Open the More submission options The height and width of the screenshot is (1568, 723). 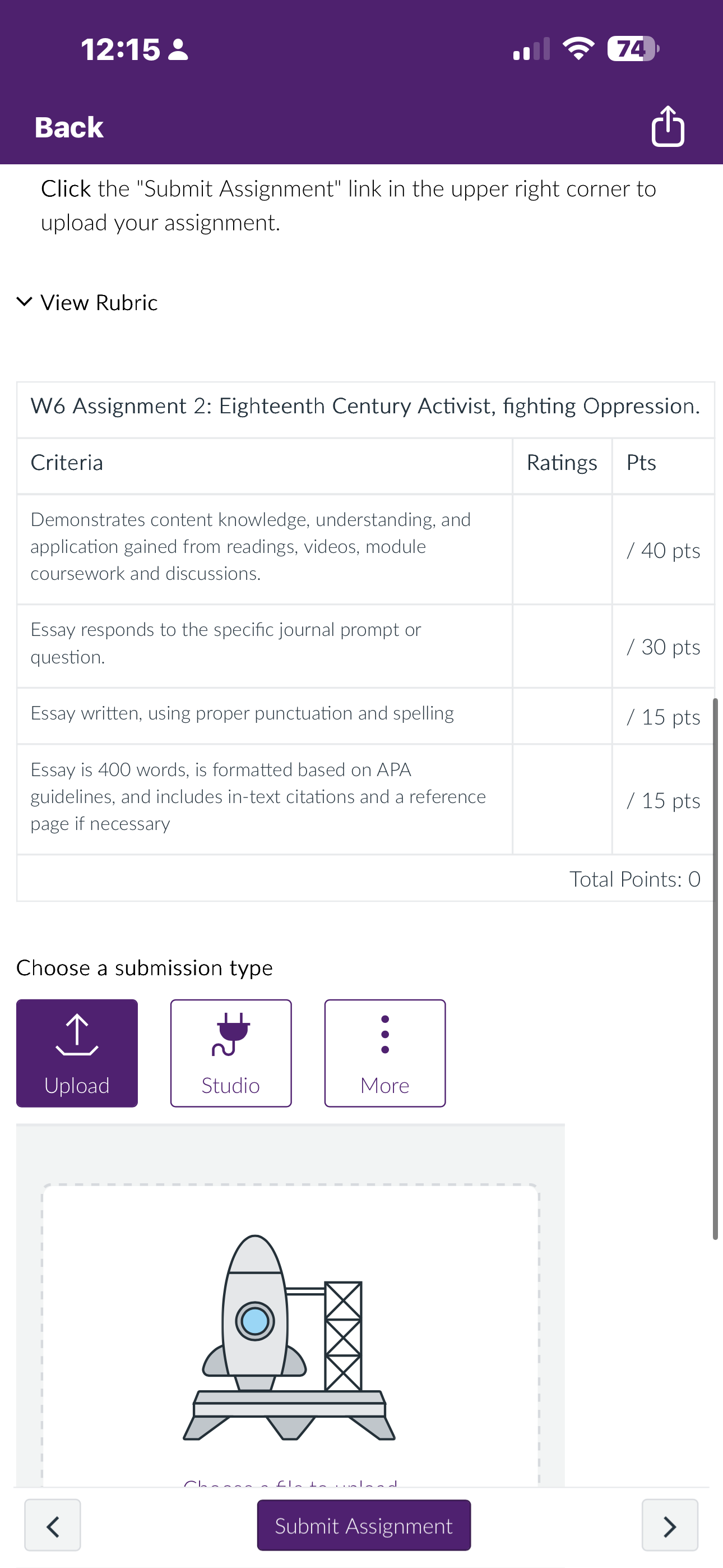(385, 1053)
